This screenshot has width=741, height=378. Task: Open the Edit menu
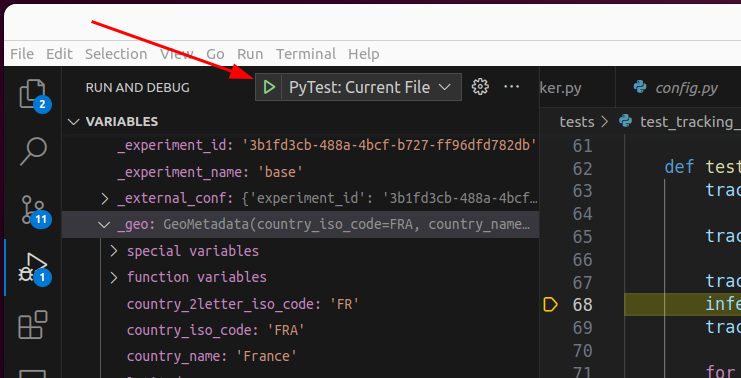(x=59, y=54)
